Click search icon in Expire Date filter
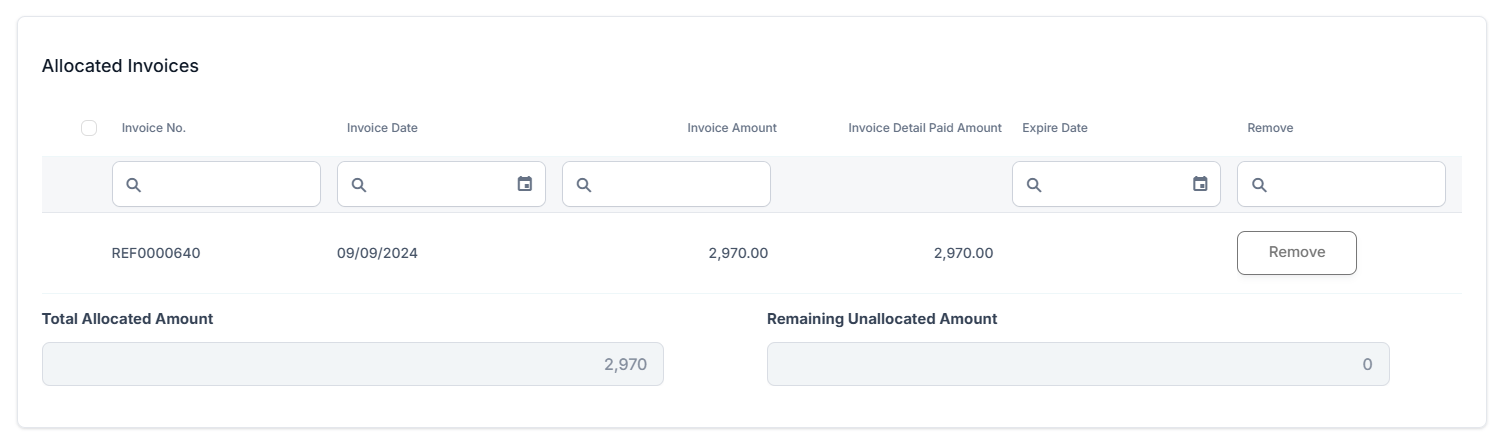Screen dimensions: 1507x443 (1034, 185)
